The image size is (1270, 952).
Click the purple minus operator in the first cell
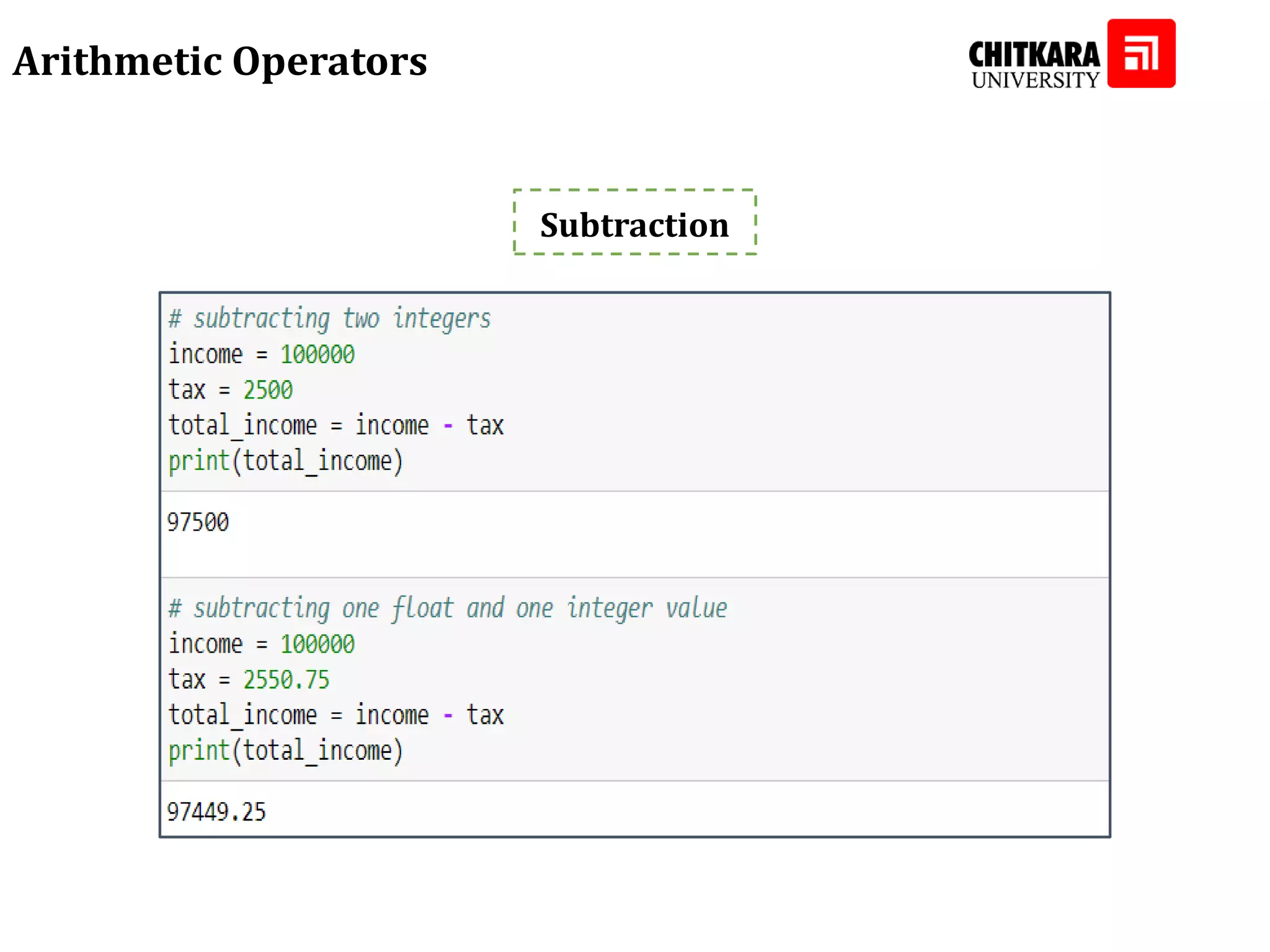[x=448, y=426]
